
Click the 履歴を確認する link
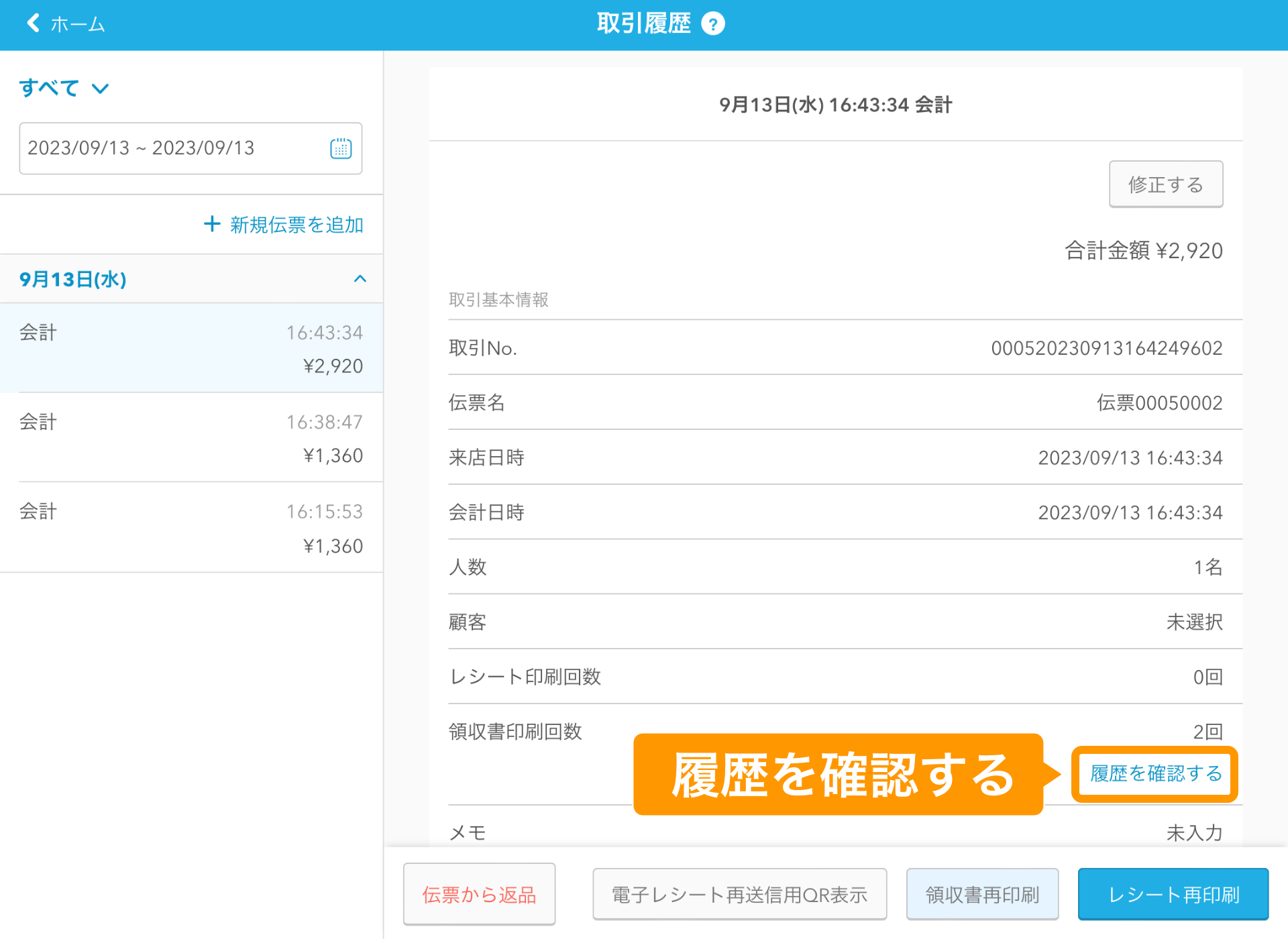pyautogui.click(x=1155, y=774)
